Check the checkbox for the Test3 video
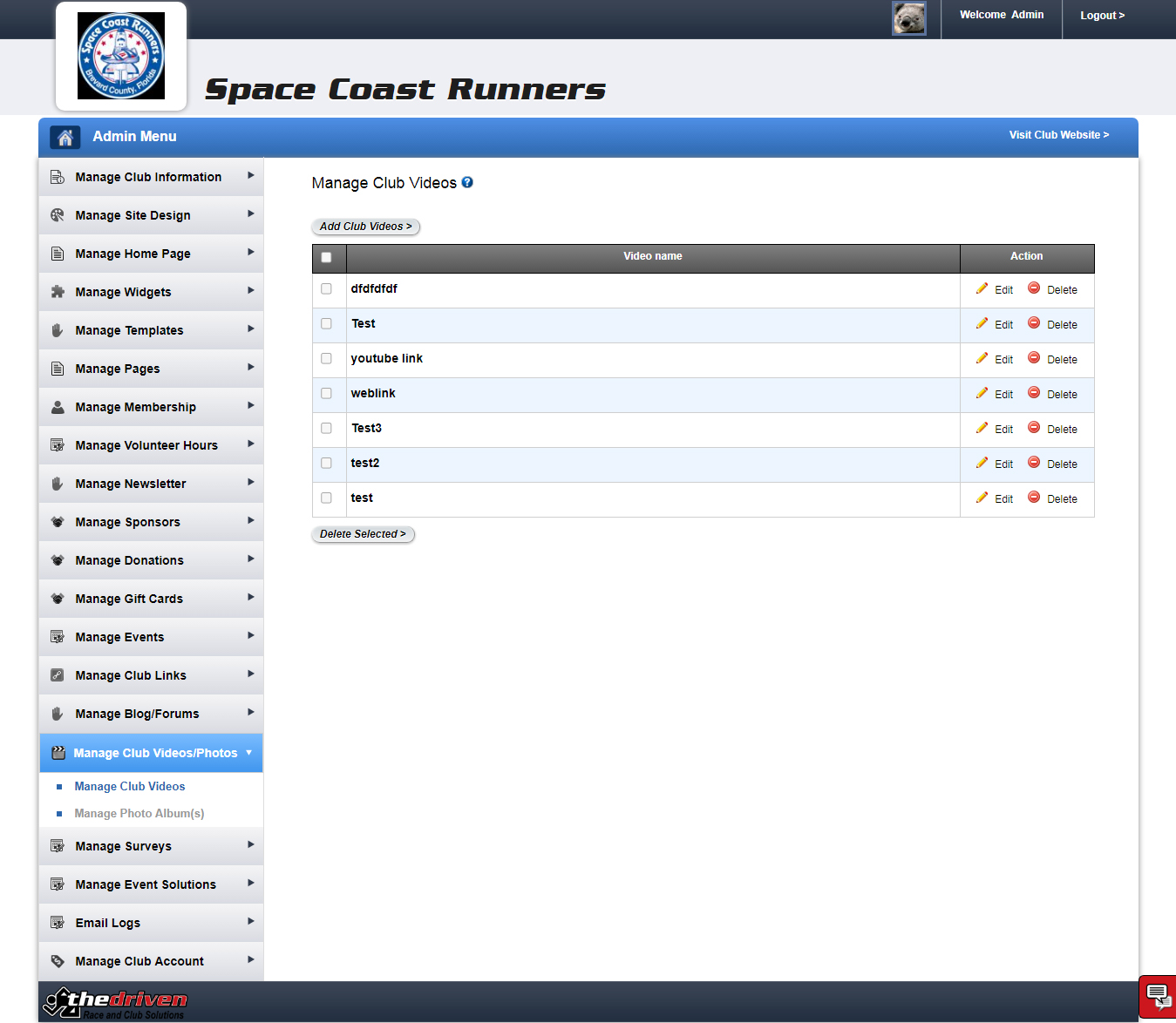This screenshot has height=1023, width=1176. click(x=326, y=428)
